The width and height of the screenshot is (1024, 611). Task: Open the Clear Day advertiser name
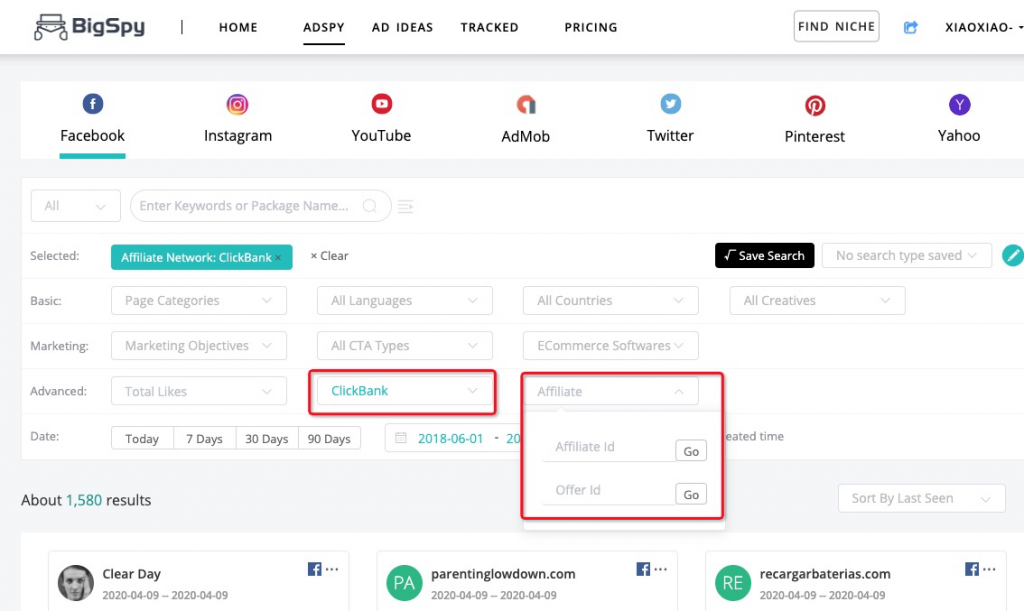131,574
